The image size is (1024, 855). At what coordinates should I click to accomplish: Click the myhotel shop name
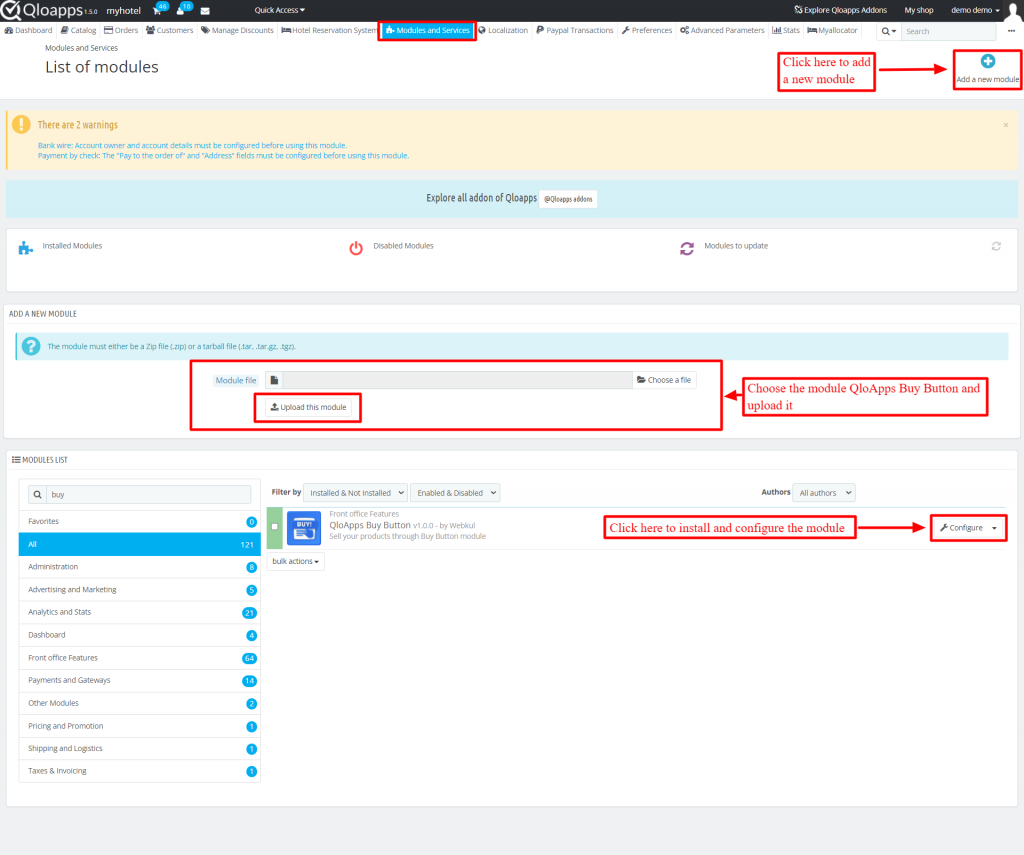(123, 11)
